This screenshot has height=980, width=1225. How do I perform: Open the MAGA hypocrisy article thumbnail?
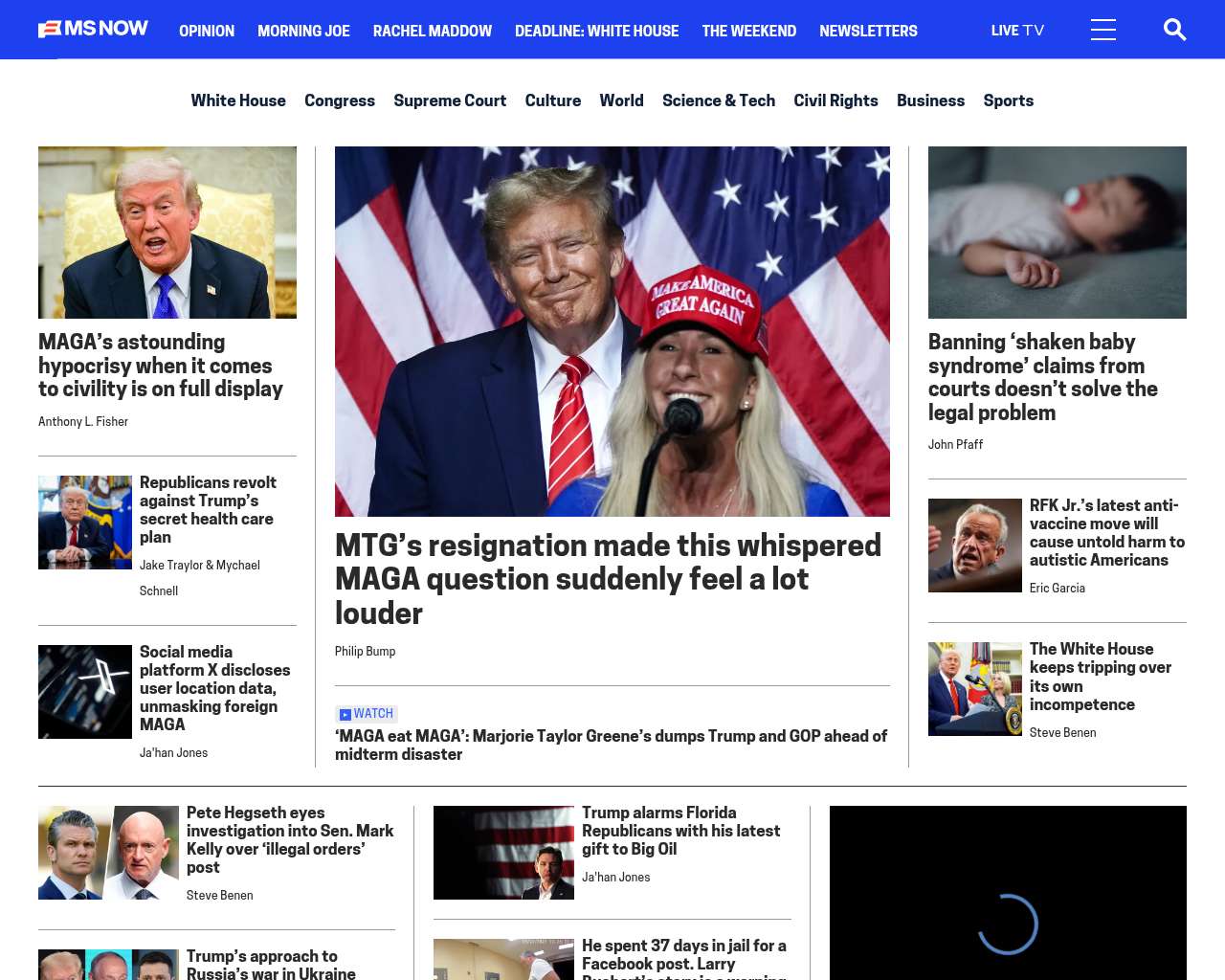tap(167, 233)
